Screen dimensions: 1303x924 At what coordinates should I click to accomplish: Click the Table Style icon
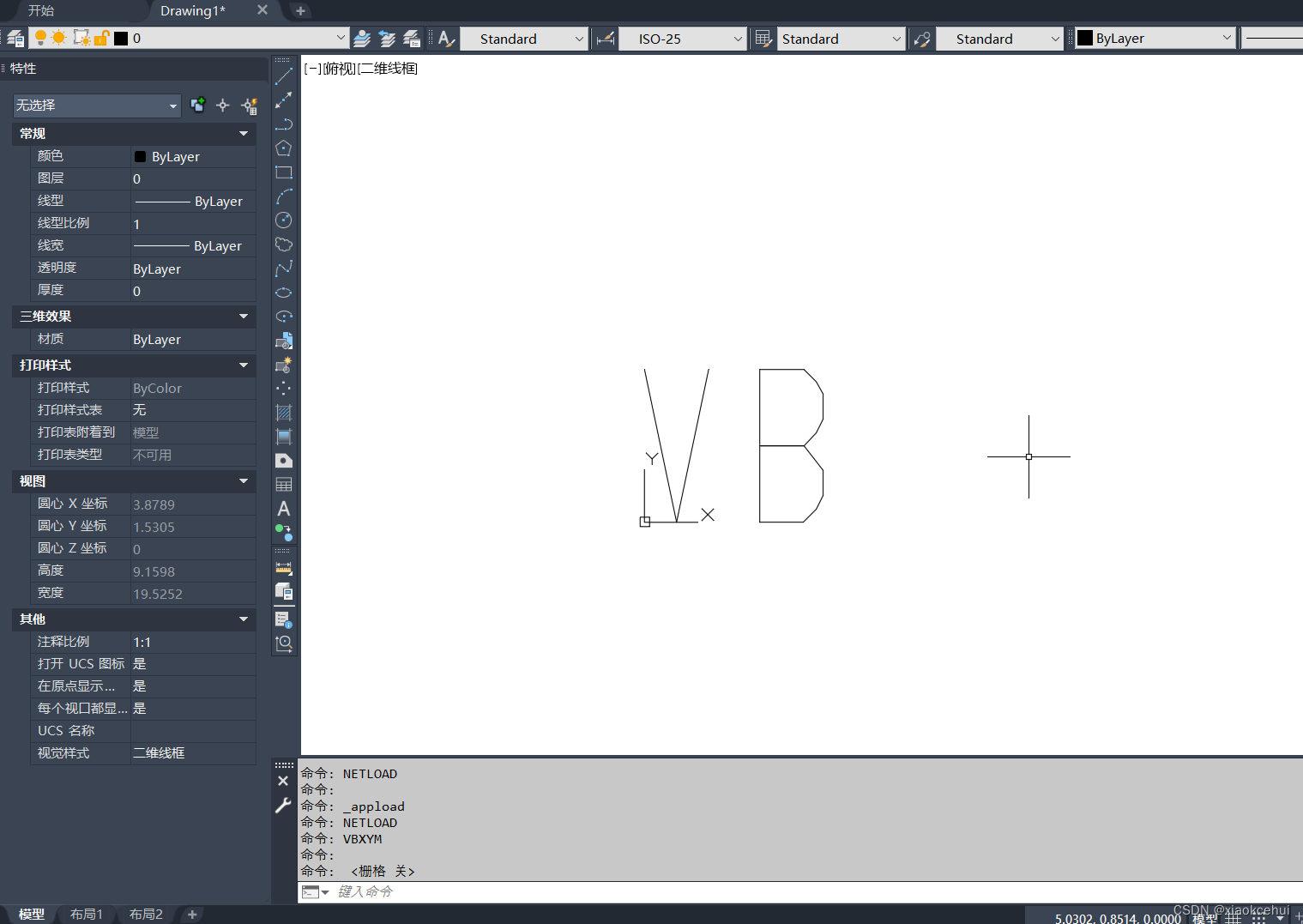point(763,39)
